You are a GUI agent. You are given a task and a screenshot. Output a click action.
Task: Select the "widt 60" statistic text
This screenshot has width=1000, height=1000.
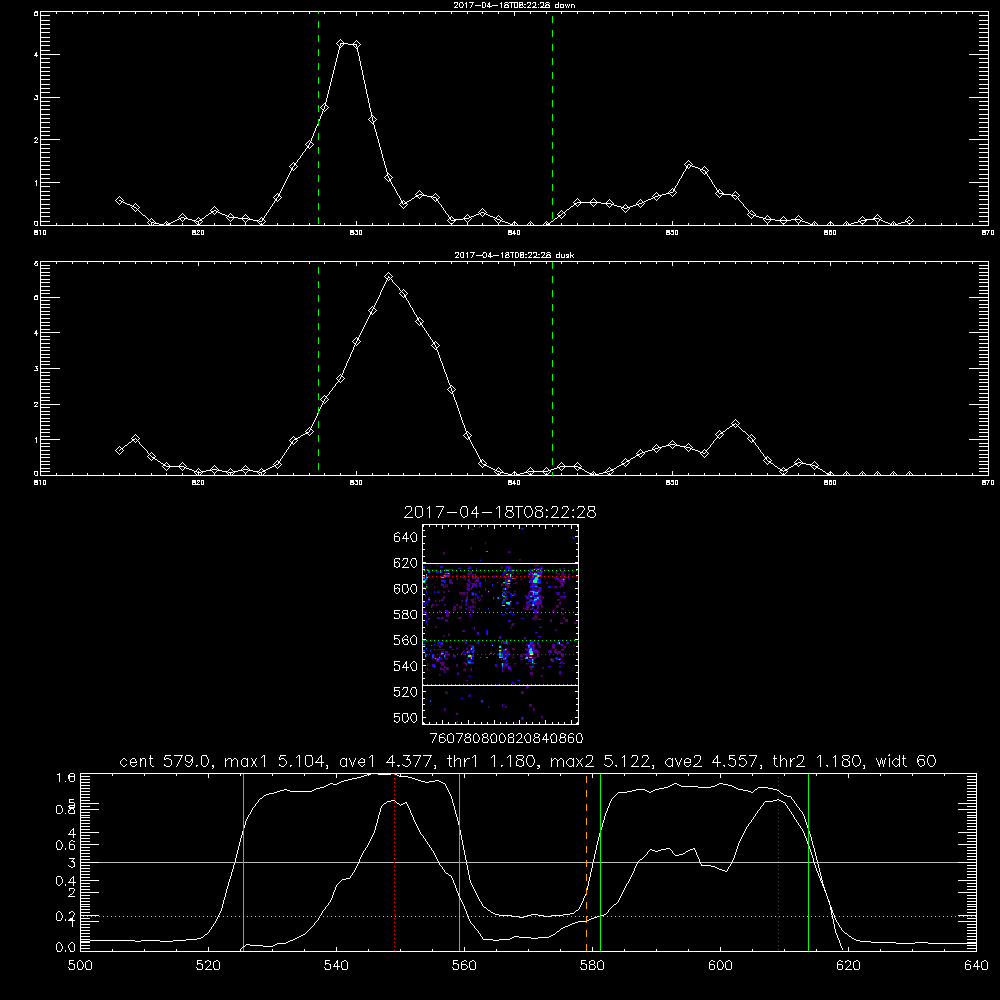906,761
